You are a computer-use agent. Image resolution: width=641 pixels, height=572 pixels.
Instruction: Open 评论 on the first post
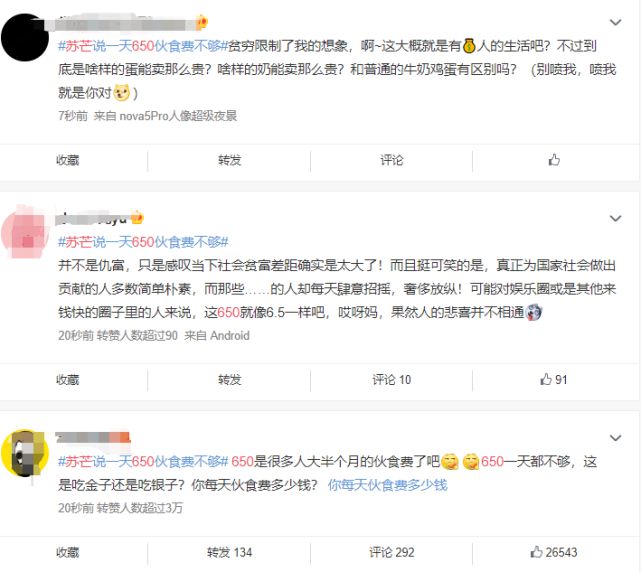[392, 160]
